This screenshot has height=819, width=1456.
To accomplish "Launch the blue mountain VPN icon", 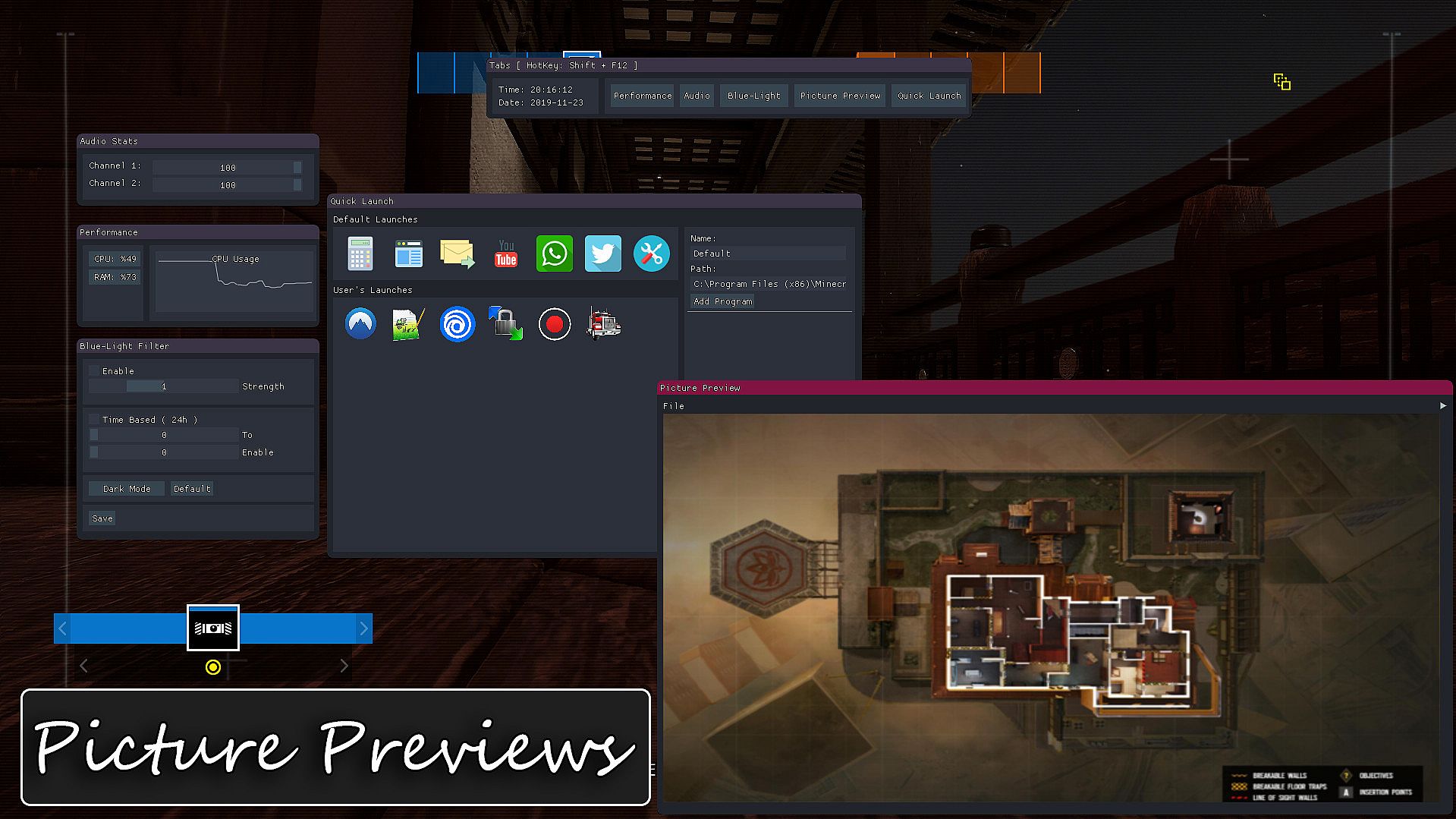I will [x=360, y=324].
